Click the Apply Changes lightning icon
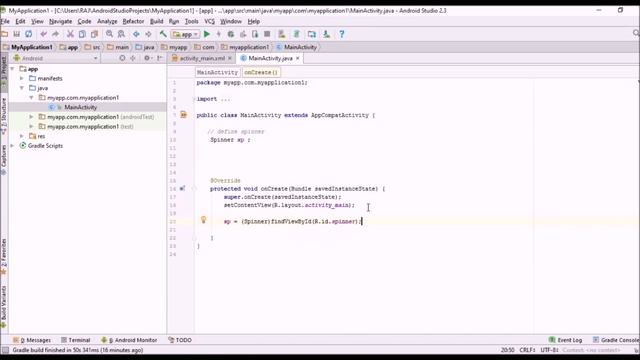The width and height of the screenshot is (640, 360). pyautogui.click(x=219, y=34)
